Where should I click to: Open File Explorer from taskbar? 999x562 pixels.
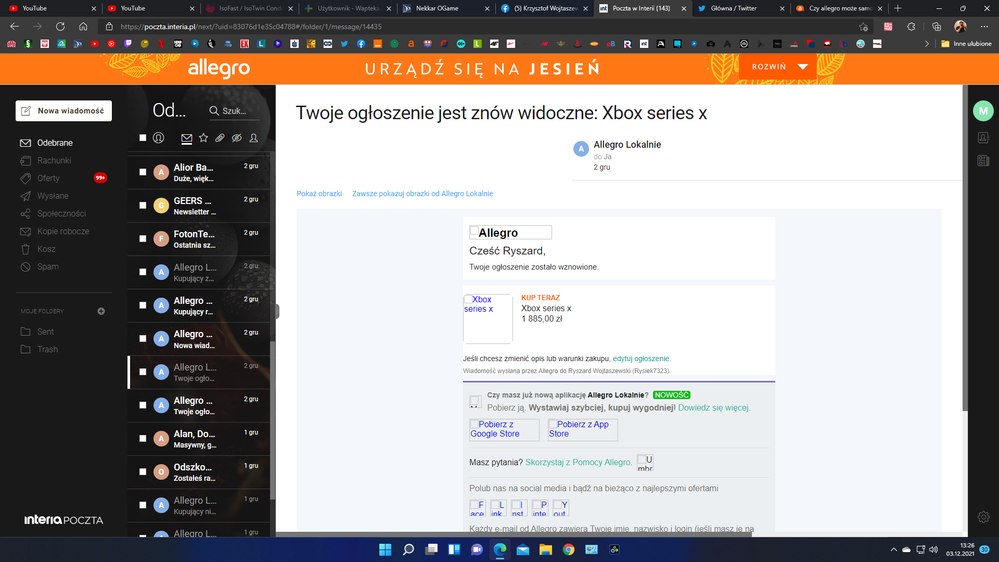(x=545, y=549)
